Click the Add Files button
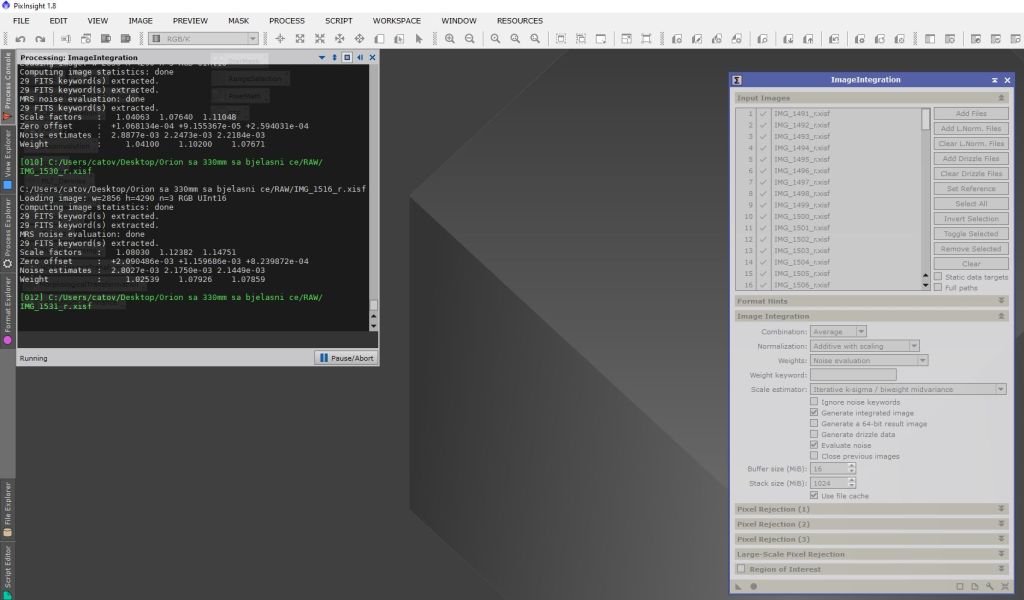This screenshot has height=600, width=1024. [970, 114]
